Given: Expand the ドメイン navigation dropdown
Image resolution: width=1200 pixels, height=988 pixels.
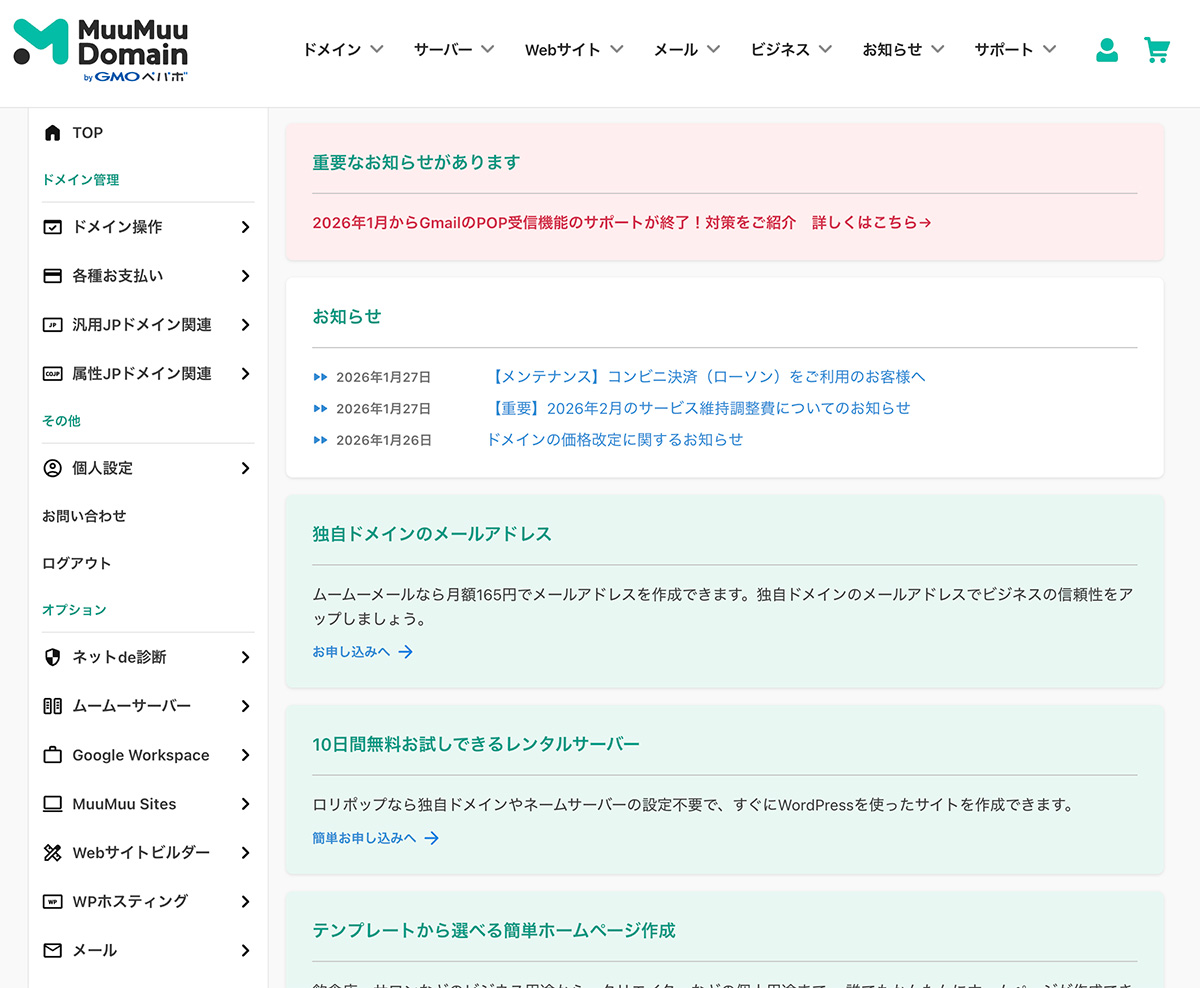Looking at the screenshot, I should (342, 48).
